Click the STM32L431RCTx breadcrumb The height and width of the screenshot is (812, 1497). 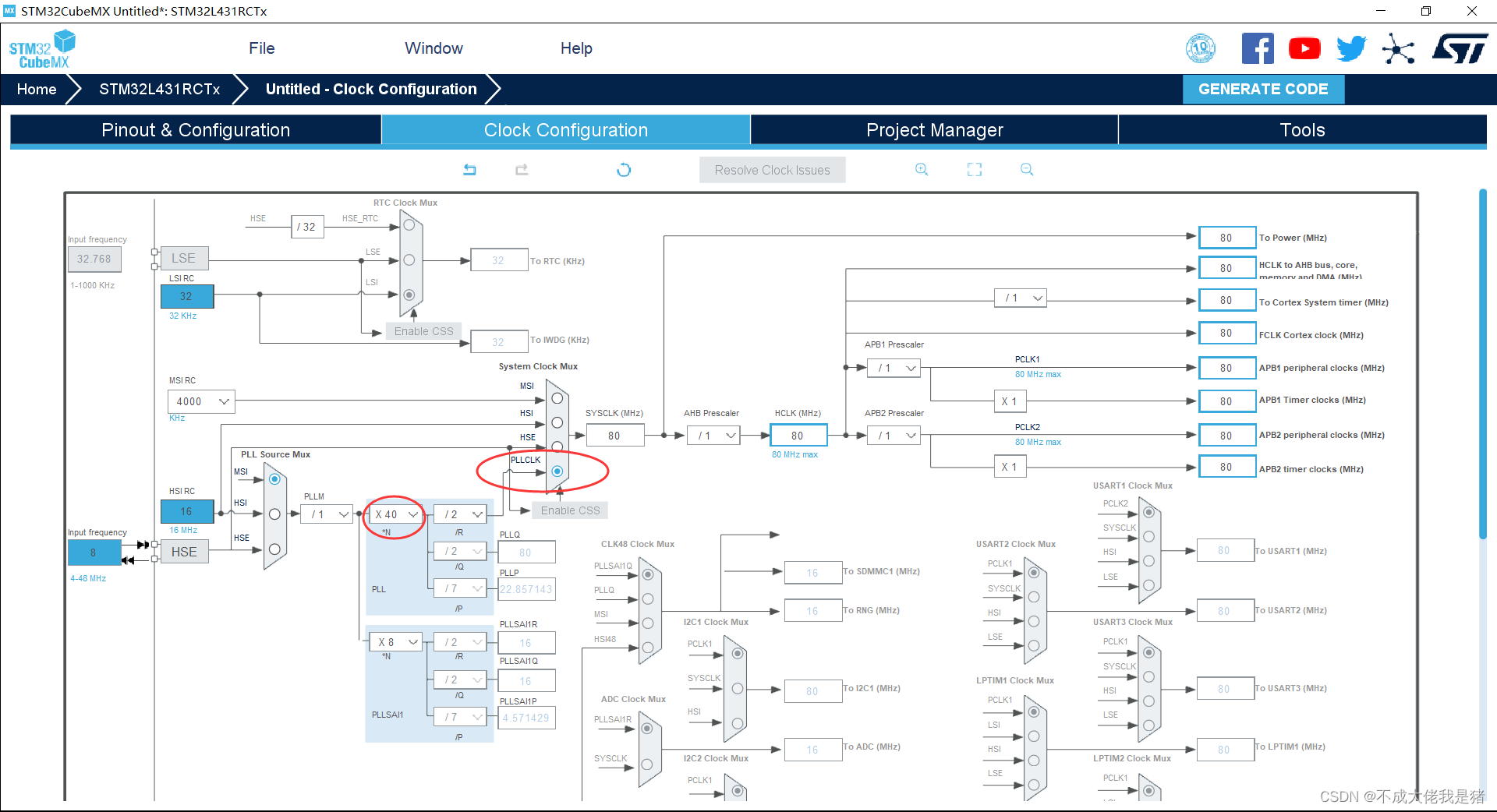tap(159, 89)
